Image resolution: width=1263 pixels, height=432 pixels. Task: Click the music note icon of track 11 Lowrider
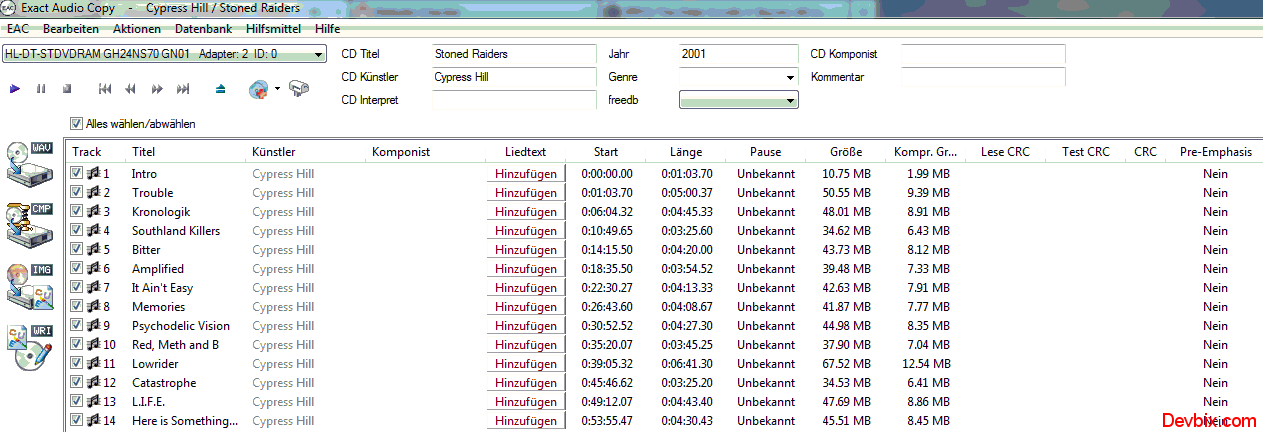(x=93, y=364)
